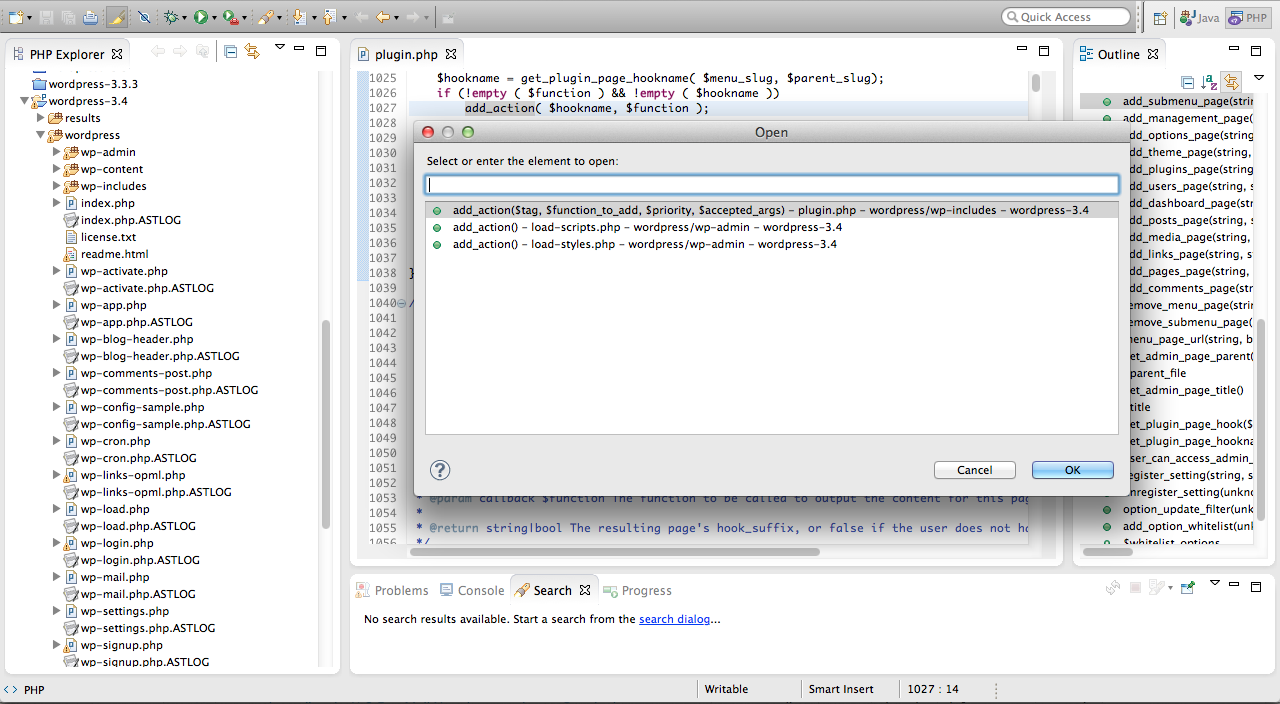Collapse the wordpress-3.4 project node
1280x704 pixels.
(x=25, y=101)
